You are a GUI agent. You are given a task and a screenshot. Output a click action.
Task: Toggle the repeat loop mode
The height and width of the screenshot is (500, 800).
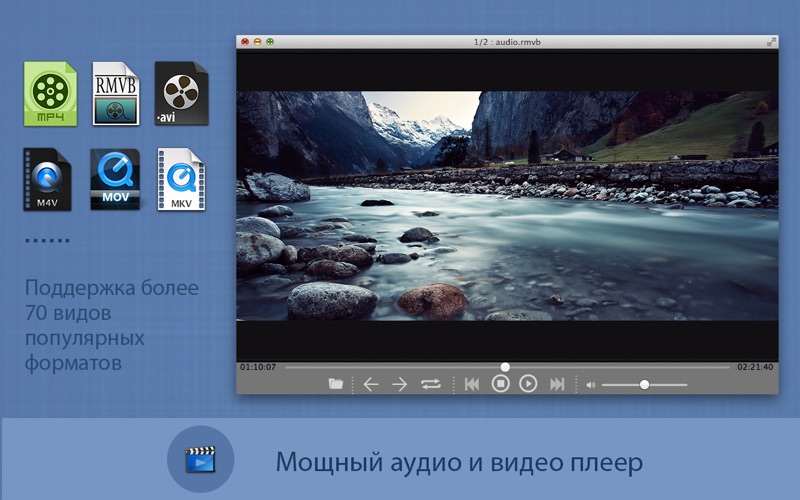[431, 384]
